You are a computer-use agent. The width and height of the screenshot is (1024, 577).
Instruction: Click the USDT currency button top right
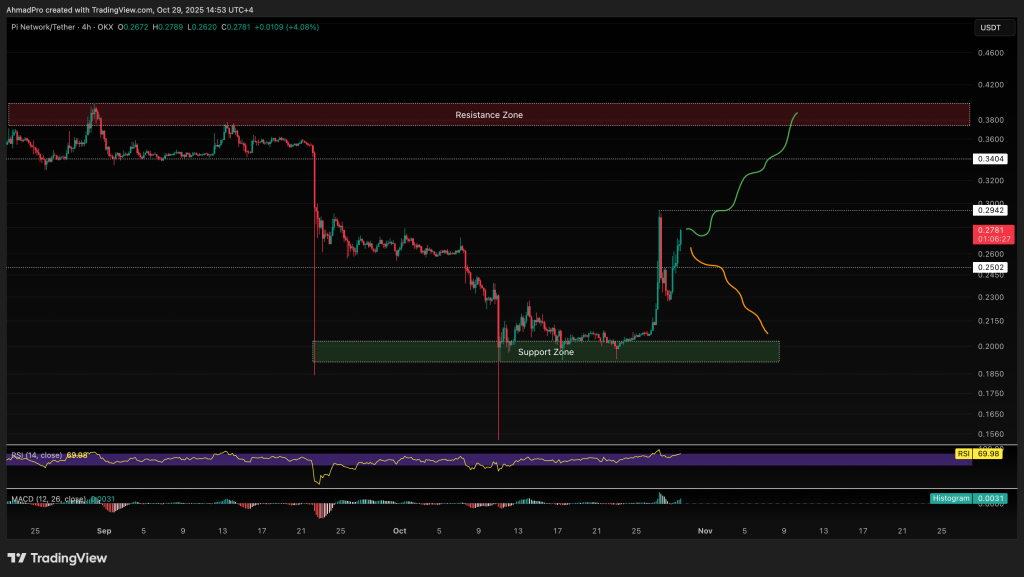993,27
